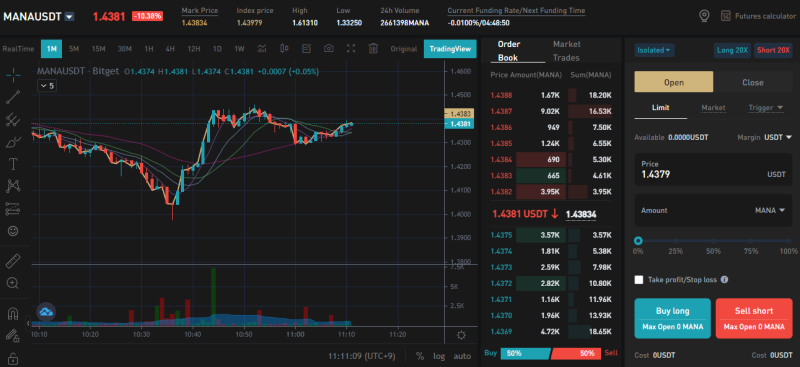The height and width of the screenshot is (367, 800).
Task: Enable Take profit/Stop loss checkbox
Action: (638, 280)
